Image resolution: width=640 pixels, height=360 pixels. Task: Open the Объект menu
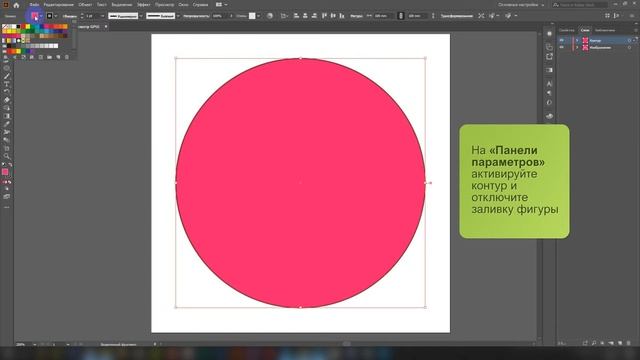tap(85, 5)
